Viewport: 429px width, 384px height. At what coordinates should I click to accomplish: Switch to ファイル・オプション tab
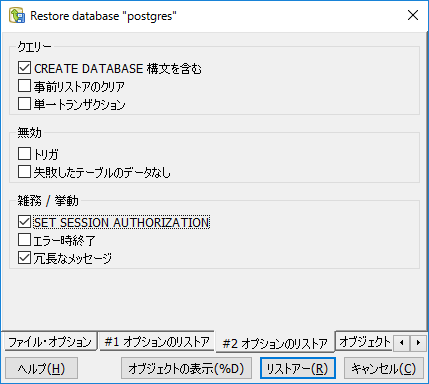(x=50, y=342)
